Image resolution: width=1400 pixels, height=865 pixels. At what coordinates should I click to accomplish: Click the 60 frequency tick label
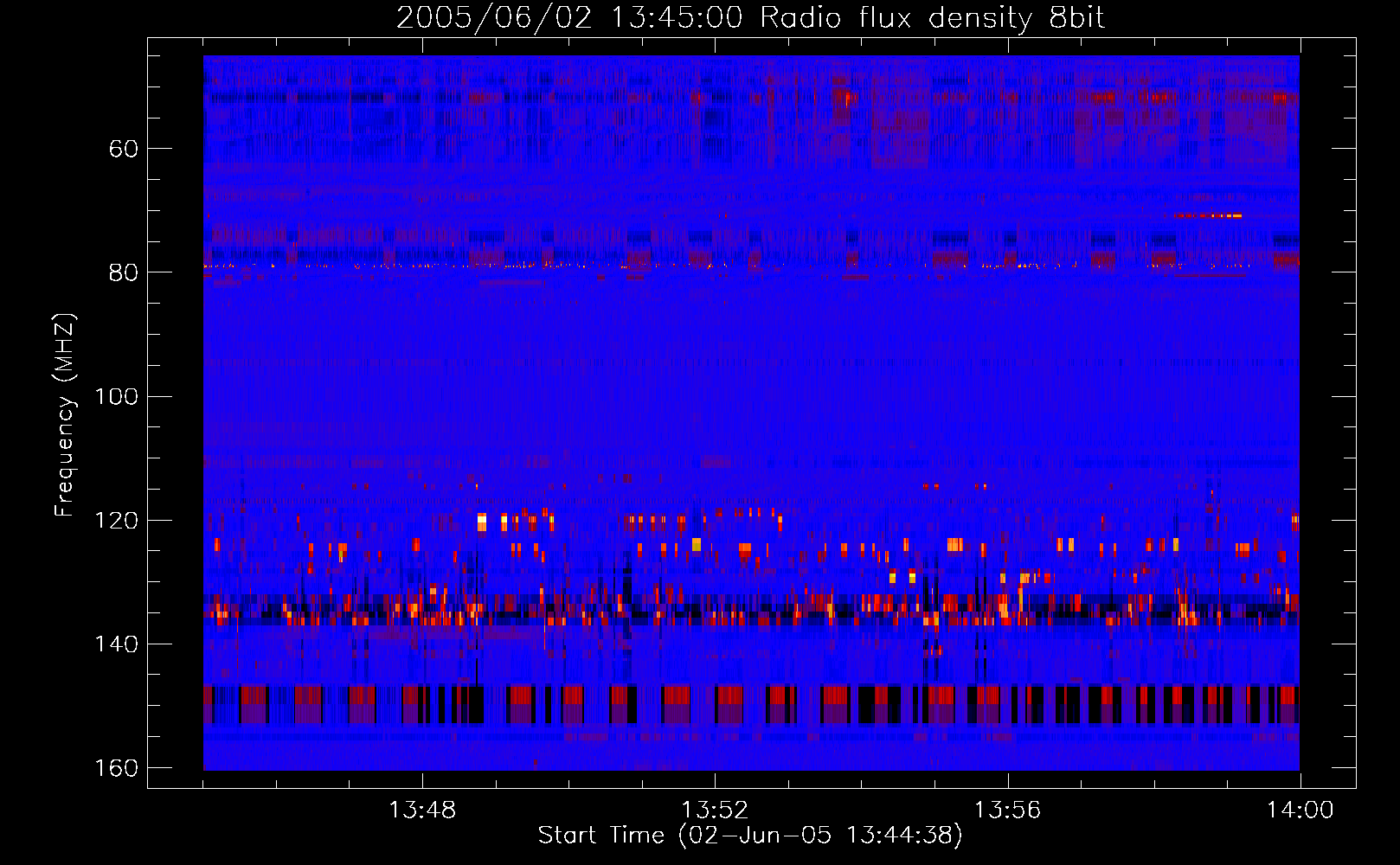point(124,149)
